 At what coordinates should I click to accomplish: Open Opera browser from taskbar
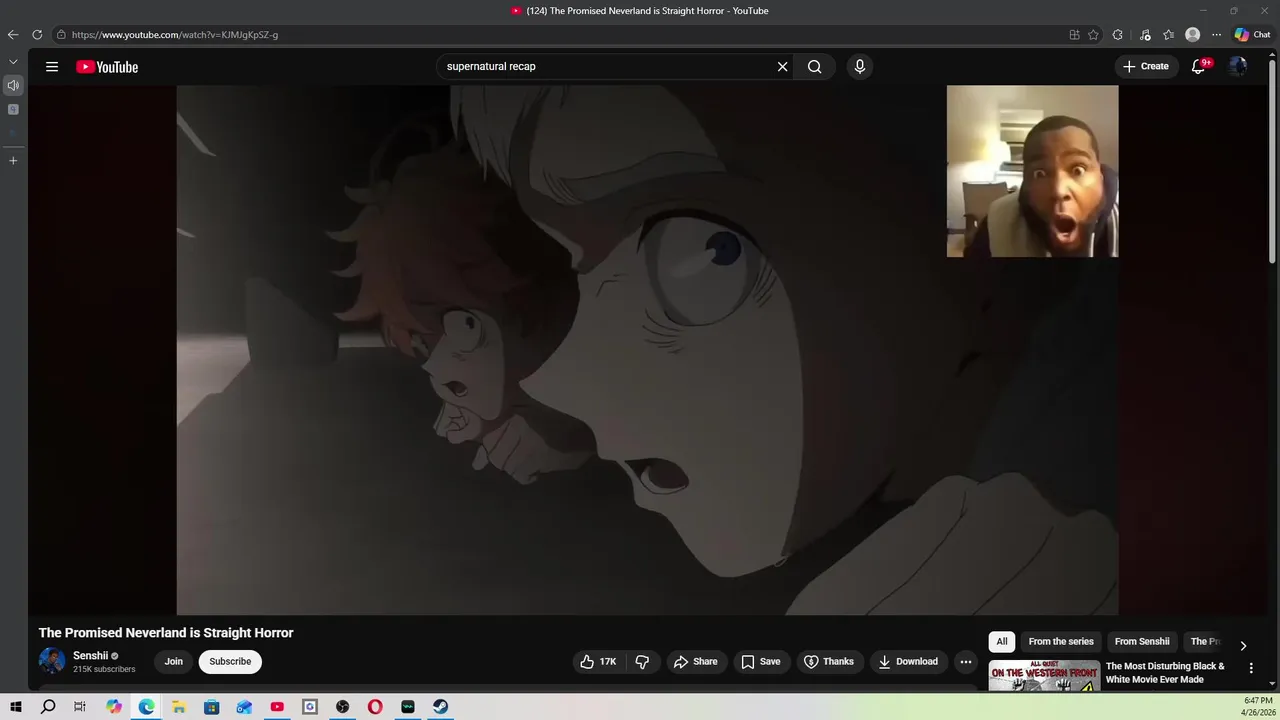375,707
